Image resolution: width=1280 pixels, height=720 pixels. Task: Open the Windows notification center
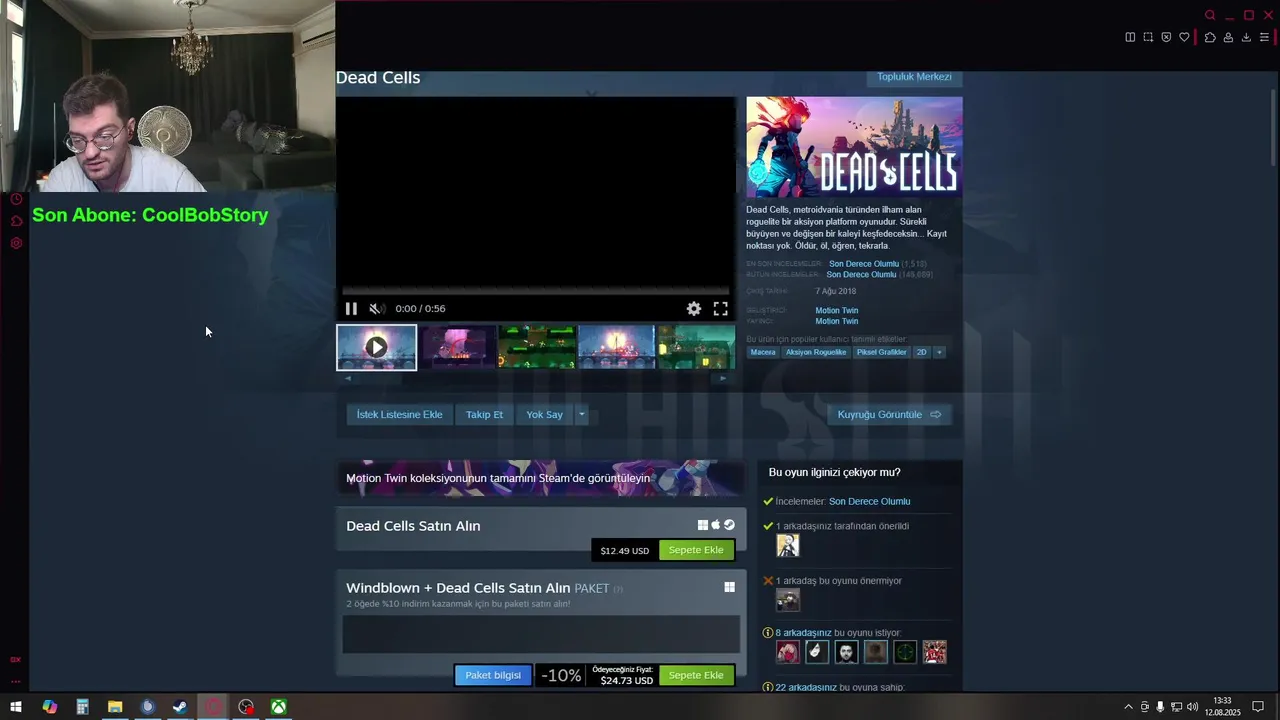1258,707
